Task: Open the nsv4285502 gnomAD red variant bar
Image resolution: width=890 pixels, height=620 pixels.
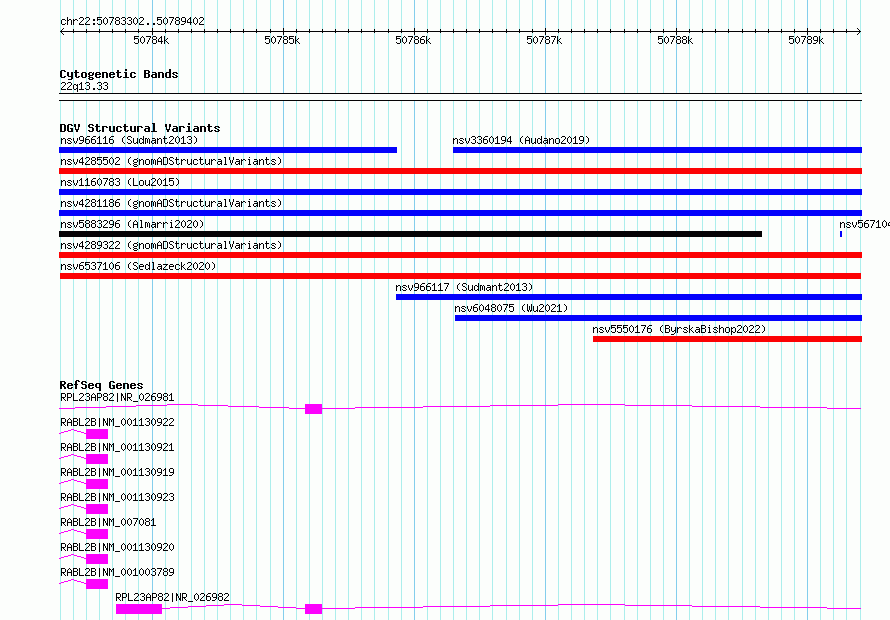Action: [x=460, y=171]
